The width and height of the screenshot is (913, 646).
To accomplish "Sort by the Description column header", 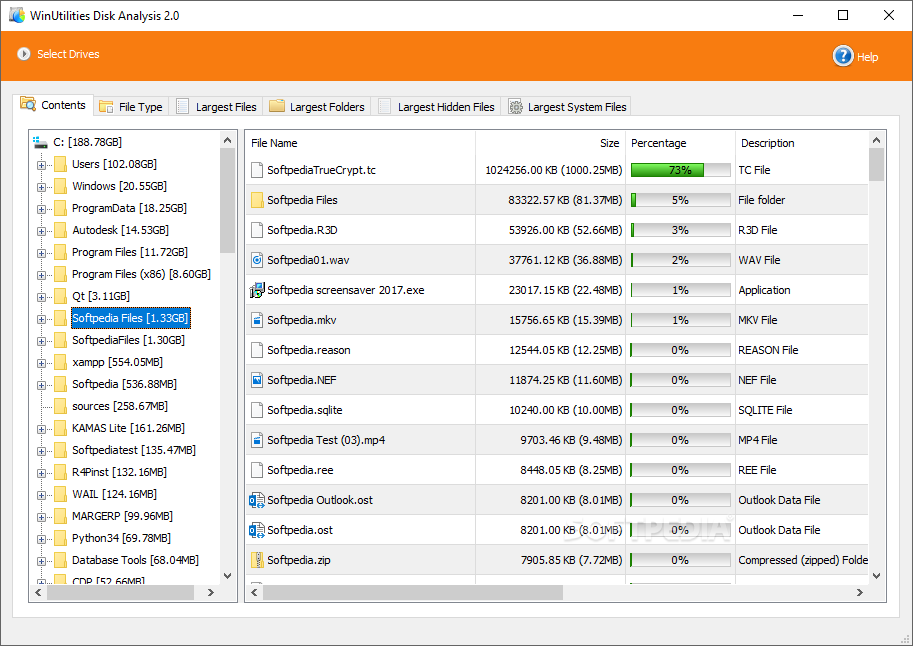I will coord(802,143).
